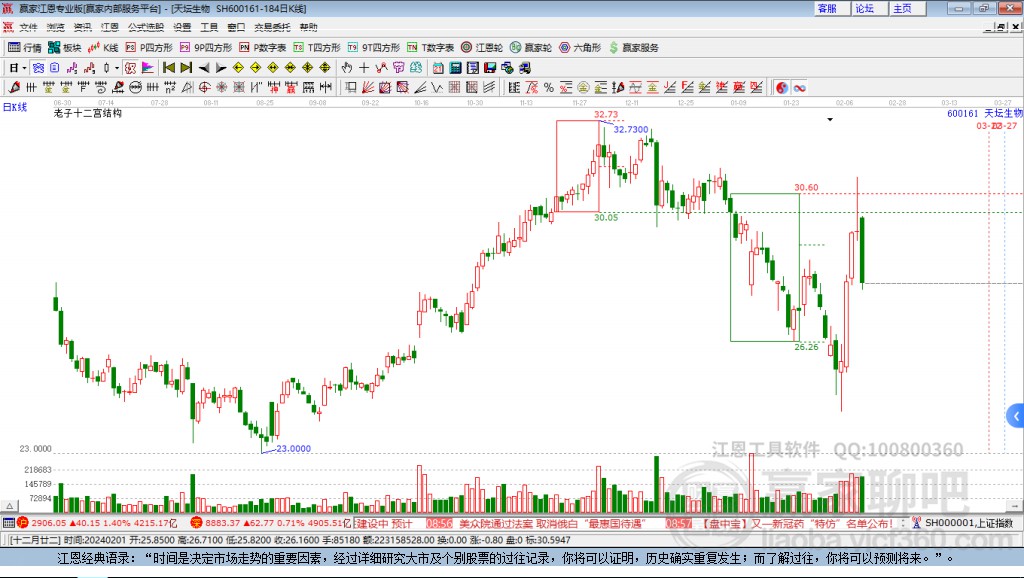Toggle the pink flag icon
The width and height of the screenshot is (1024, 578).
[x=148, y=68]
